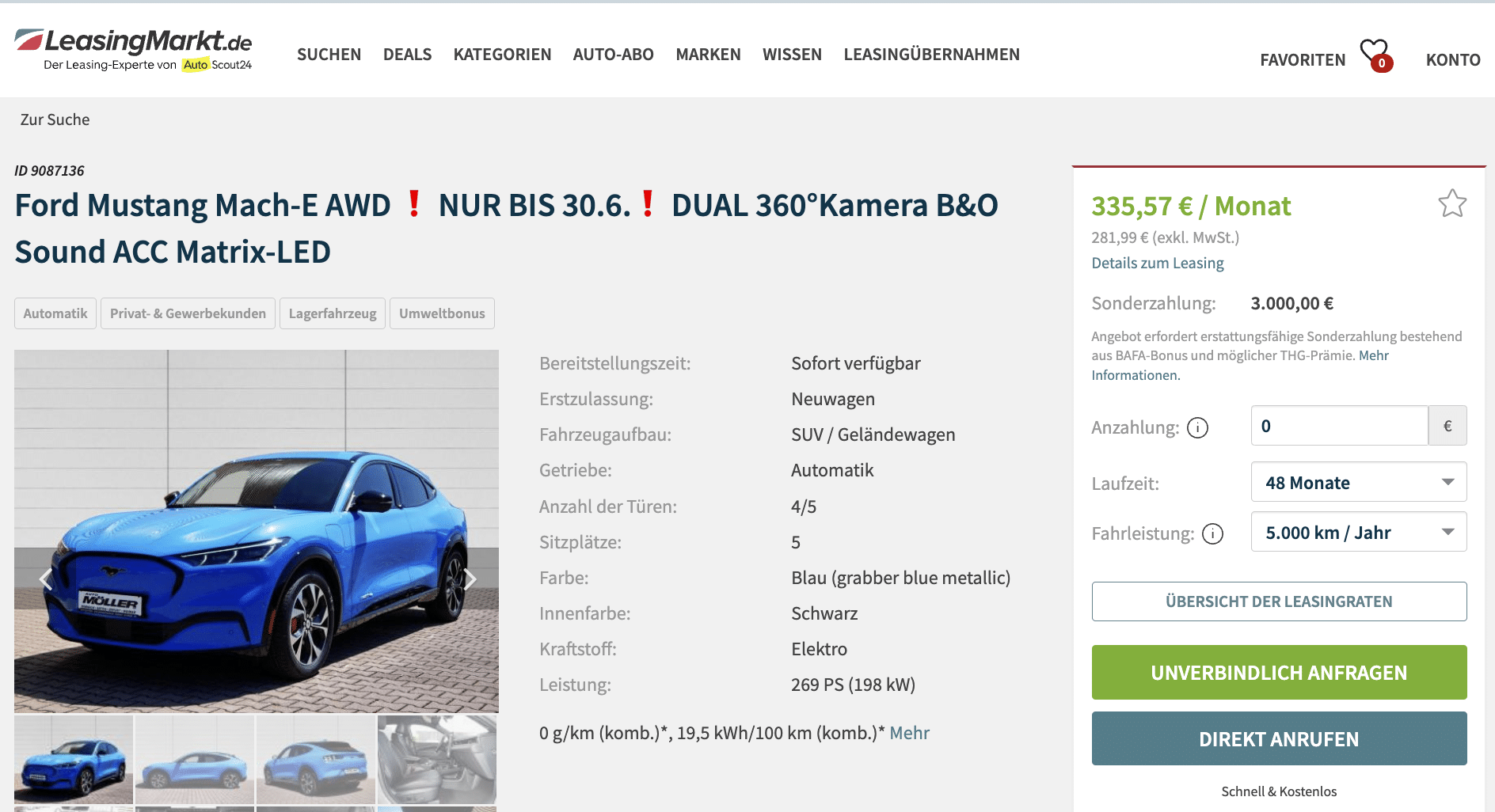Screen dimensions: 1495x812
Task: Click the 269 PS (198 kW) value
Action: click(x=853, y=685)
